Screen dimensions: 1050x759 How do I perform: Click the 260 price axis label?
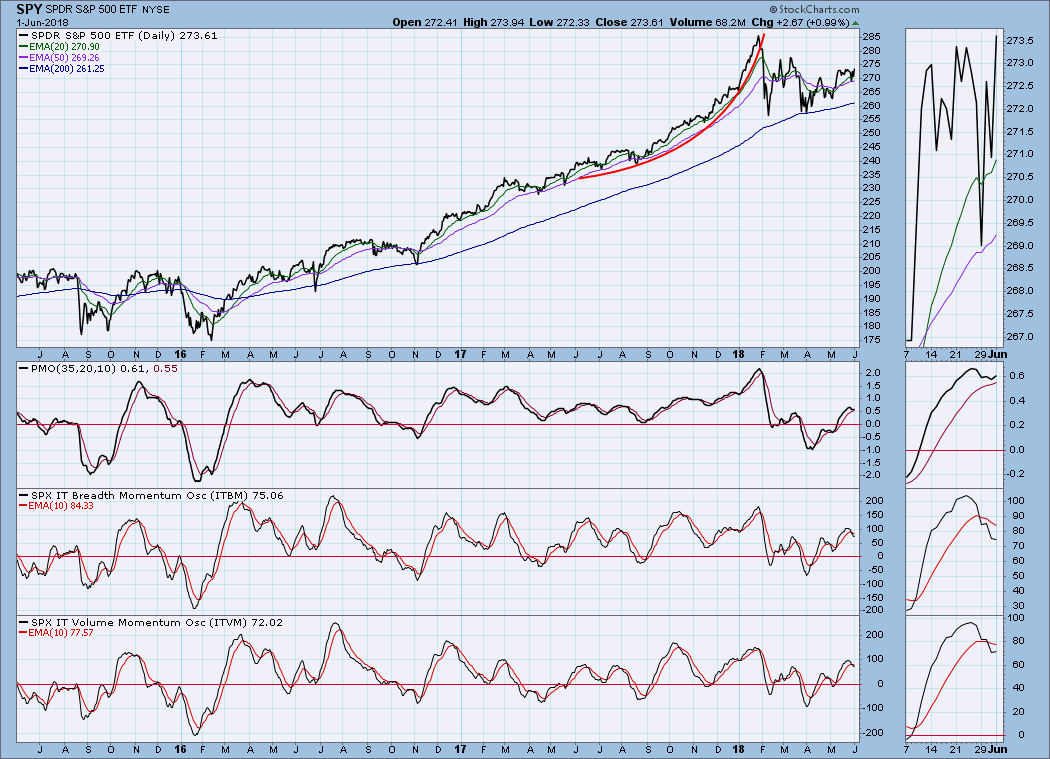(872, 106)
